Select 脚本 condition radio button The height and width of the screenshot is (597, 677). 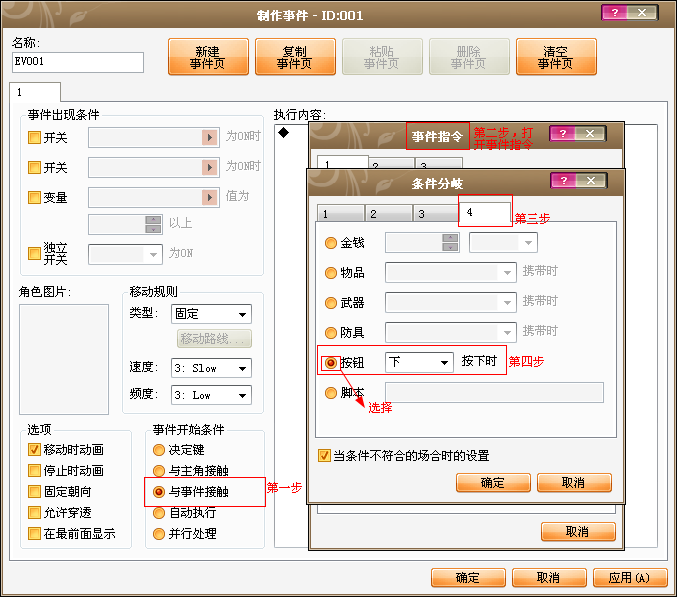point(331,393)
